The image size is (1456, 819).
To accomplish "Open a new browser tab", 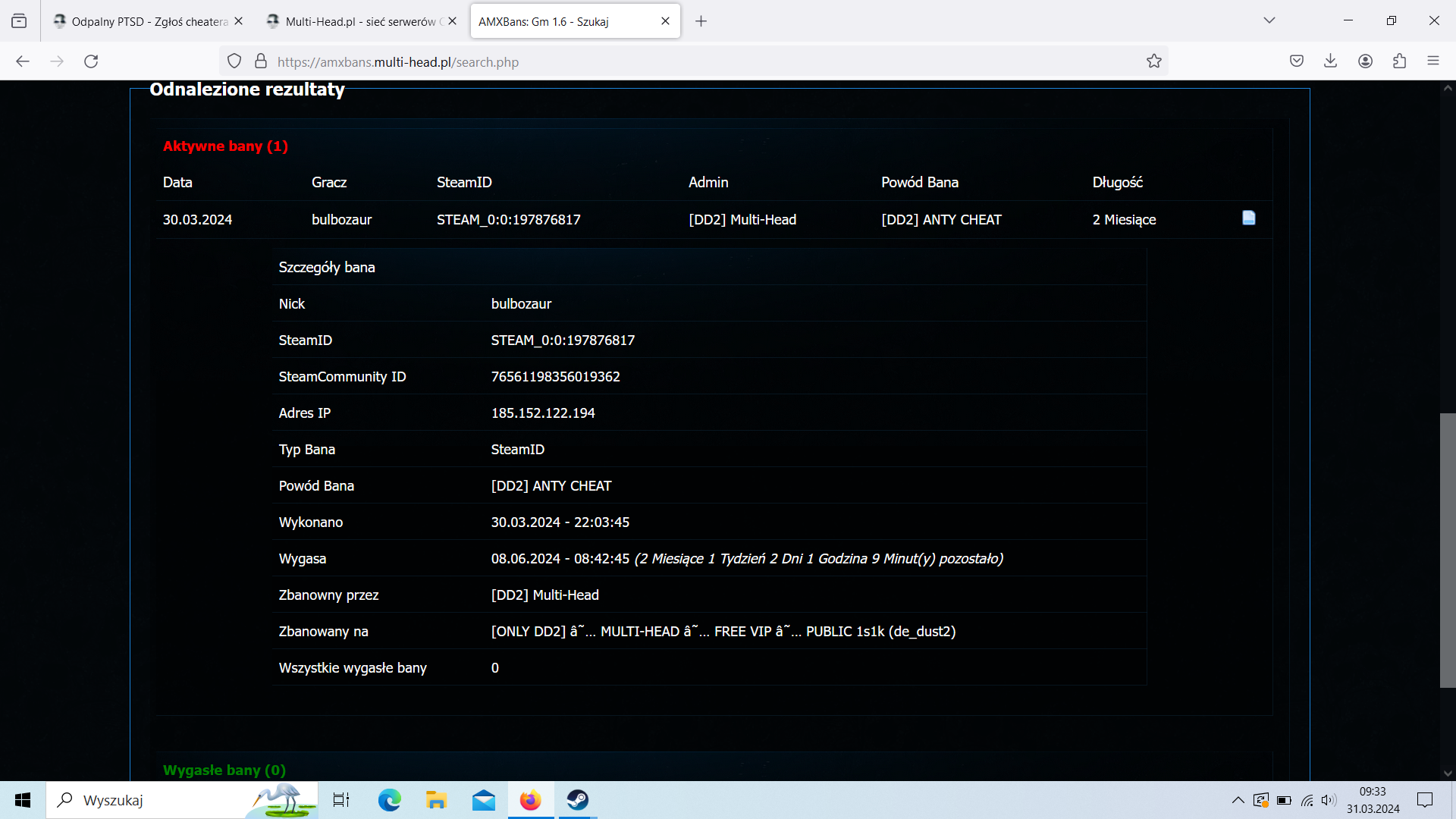I will point(701,21).
